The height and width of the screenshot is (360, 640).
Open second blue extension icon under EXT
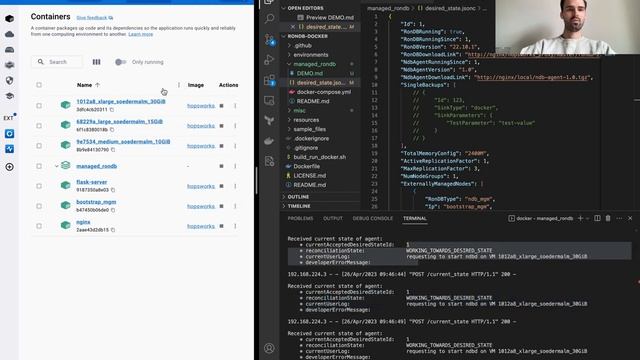(9, 149)
